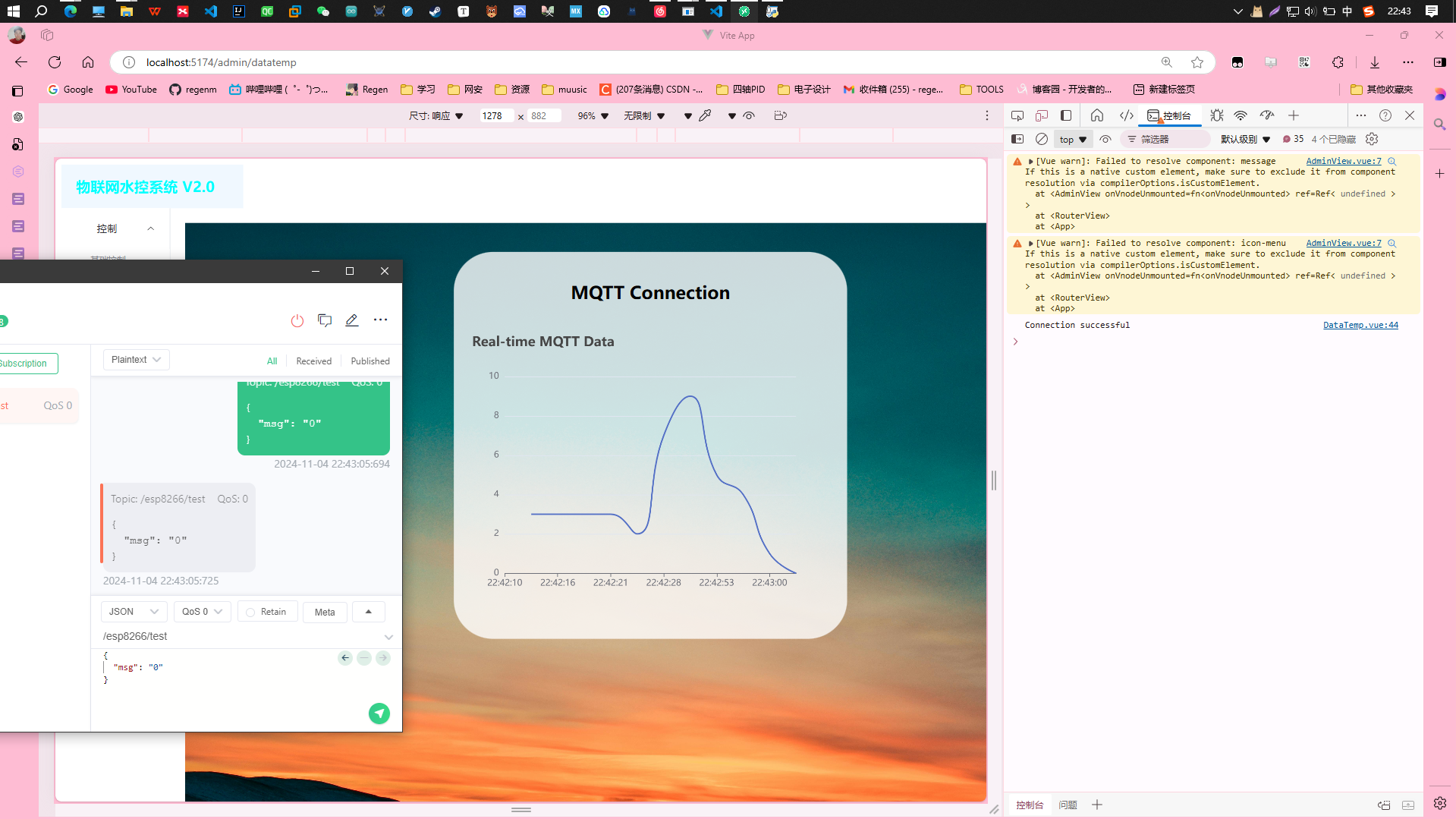Click the dock side panel icon in DevTools
The height and width of the screenshot is (819, 1456).
(1066, 115)
